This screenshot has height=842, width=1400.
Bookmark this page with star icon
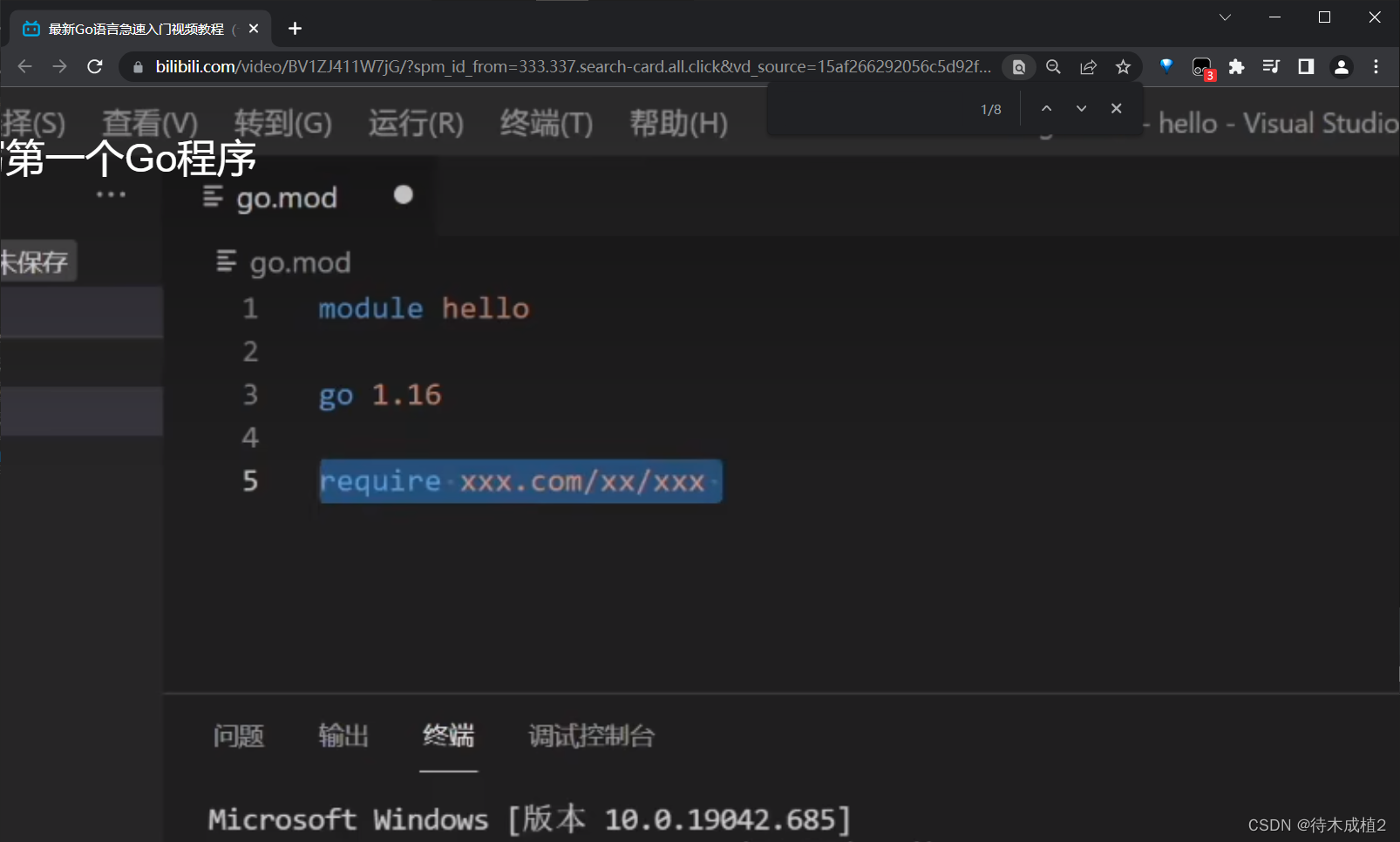point(1123,67)
